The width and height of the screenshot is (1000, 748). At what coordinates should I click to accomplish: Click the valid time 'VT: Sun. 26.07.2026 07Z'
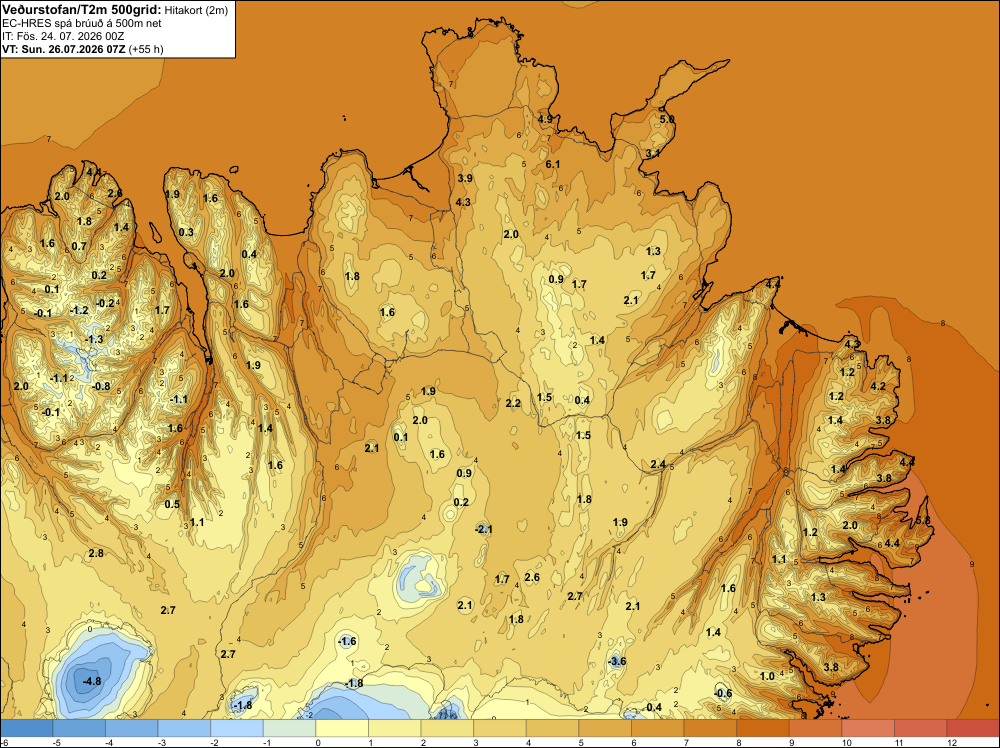pyautogui.click(x=64, y=49)
